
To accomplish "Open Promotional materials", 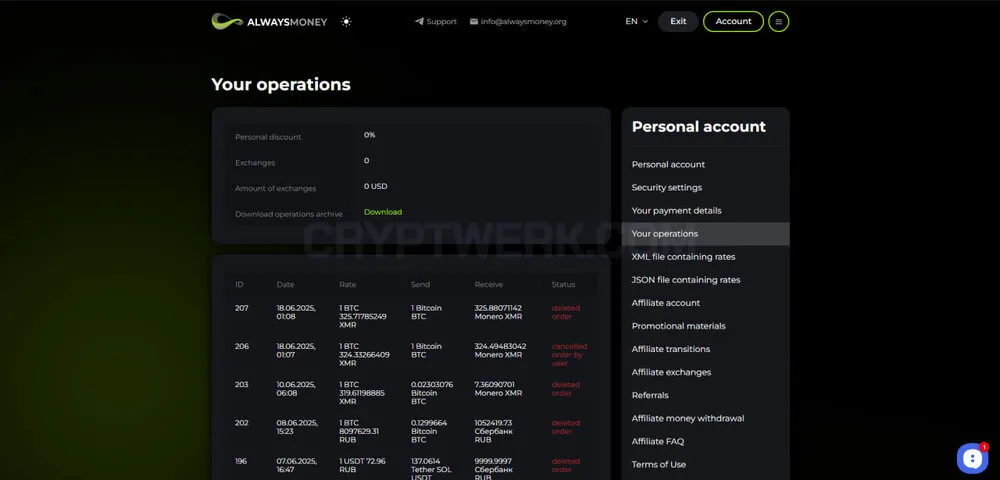I will click(x=679, y=326).
